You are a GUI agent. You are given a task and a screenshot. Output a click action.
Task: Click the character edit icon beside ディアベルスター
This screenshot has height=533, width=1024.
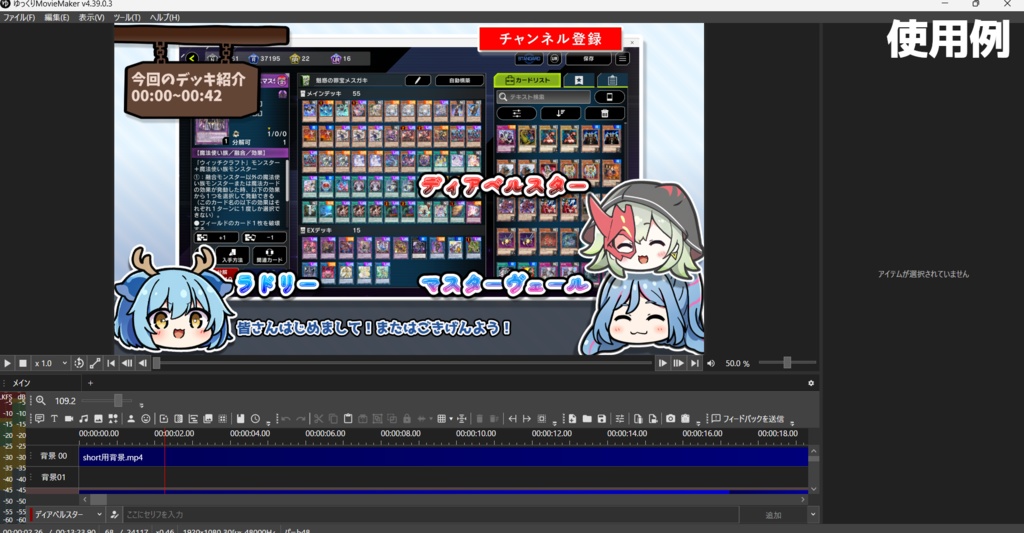[114, 515]
